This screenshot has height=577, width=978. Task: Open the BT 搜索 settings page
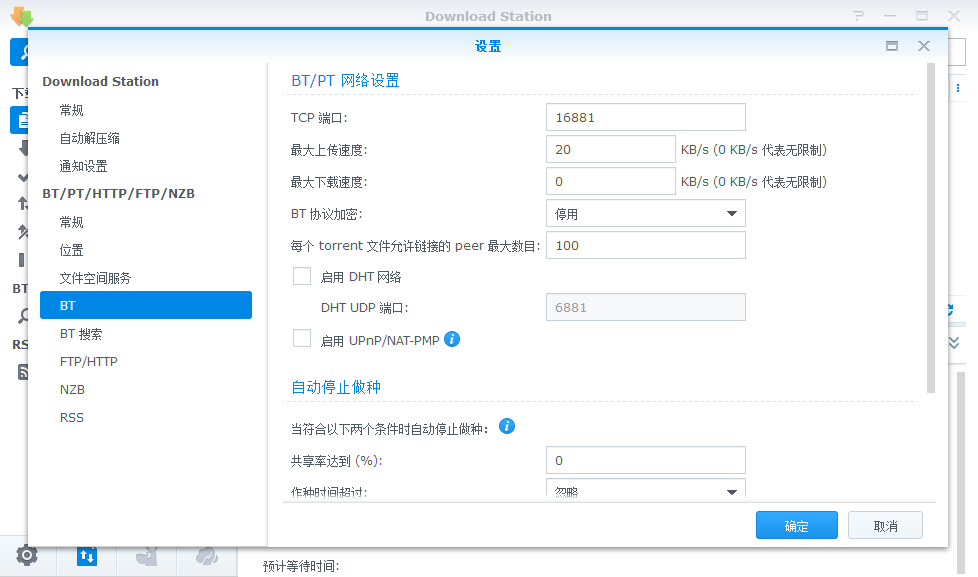[x=81, y=334]
